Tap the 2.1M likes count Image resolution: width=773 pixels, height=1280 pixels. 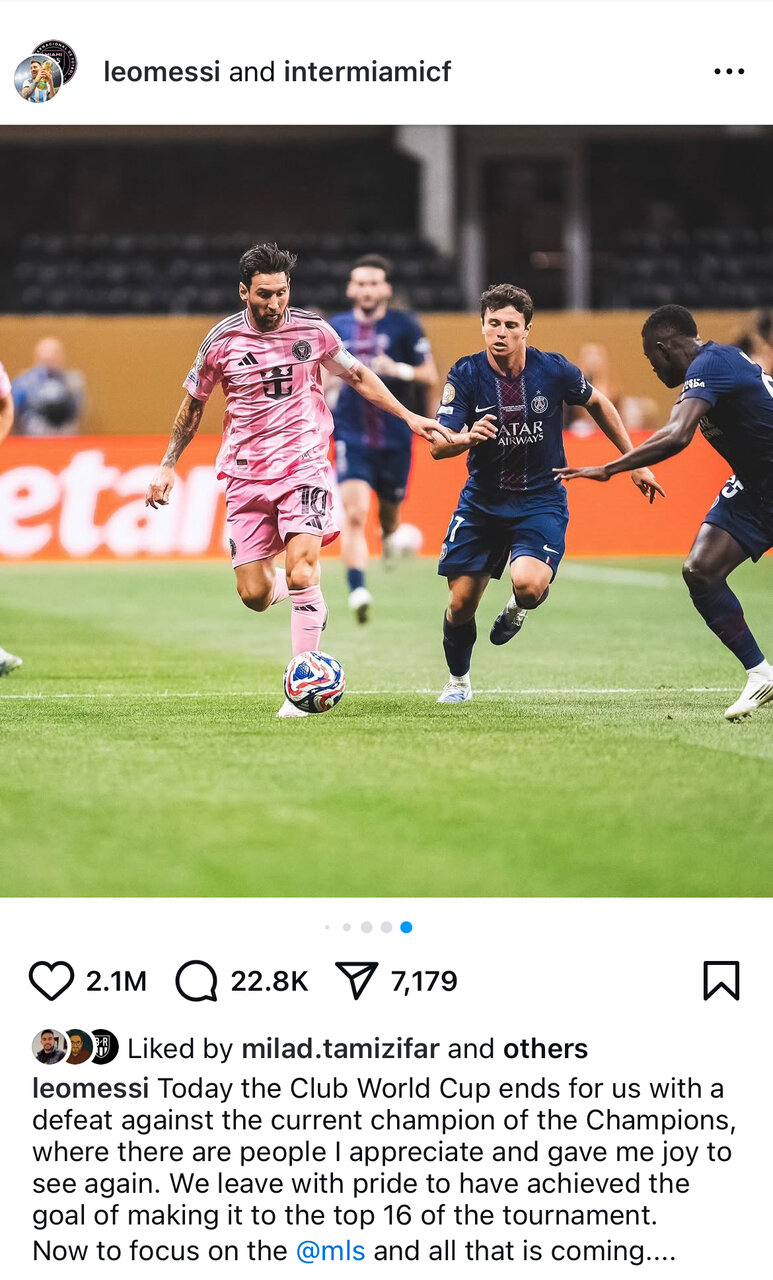(116, 982)
